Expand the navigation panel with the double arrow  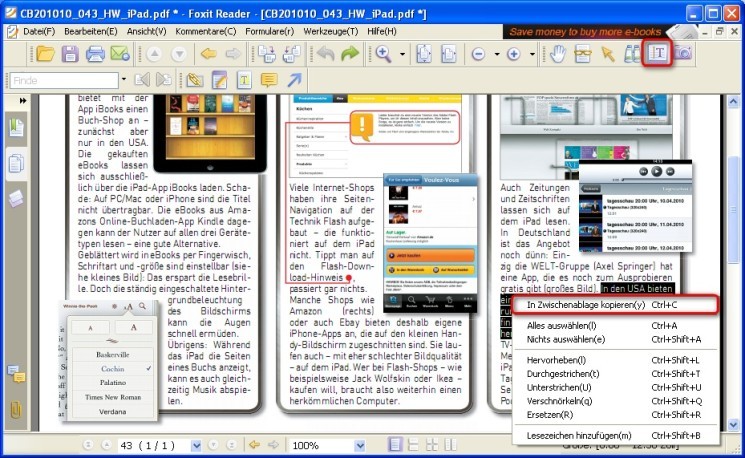(22, 101)
